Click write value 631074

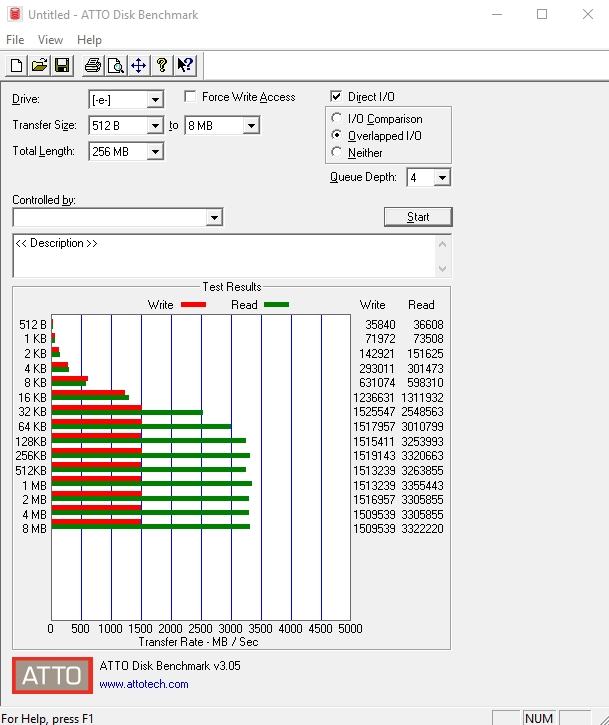pyautogui.click(x=377, y=382)
